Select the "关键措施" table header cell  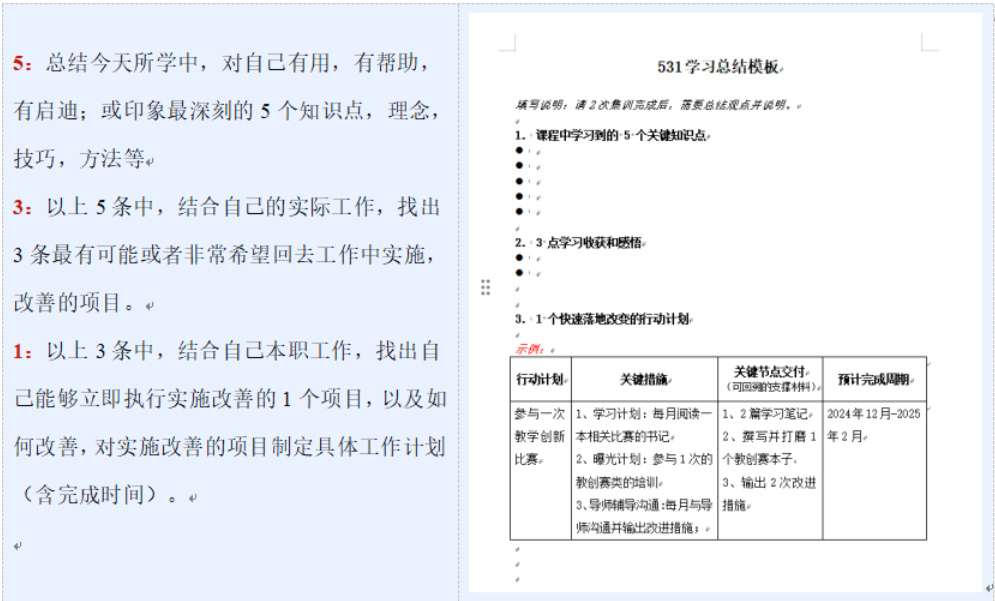click(x=645, y=380)
